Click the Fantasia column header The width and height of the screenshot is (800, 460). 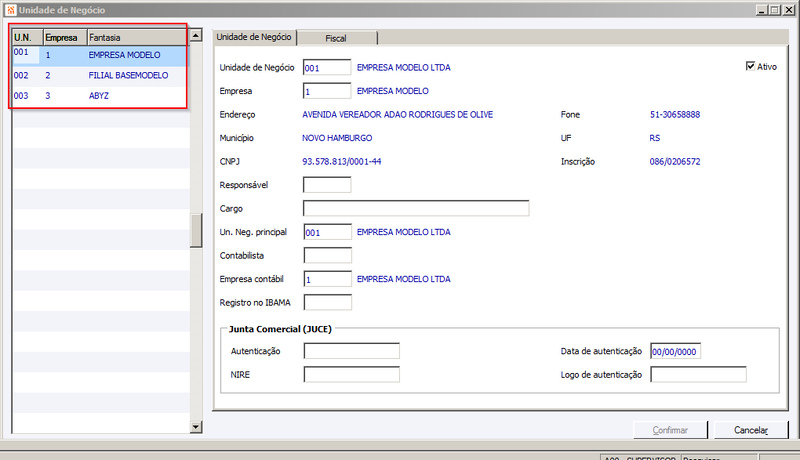pos(137,38)
